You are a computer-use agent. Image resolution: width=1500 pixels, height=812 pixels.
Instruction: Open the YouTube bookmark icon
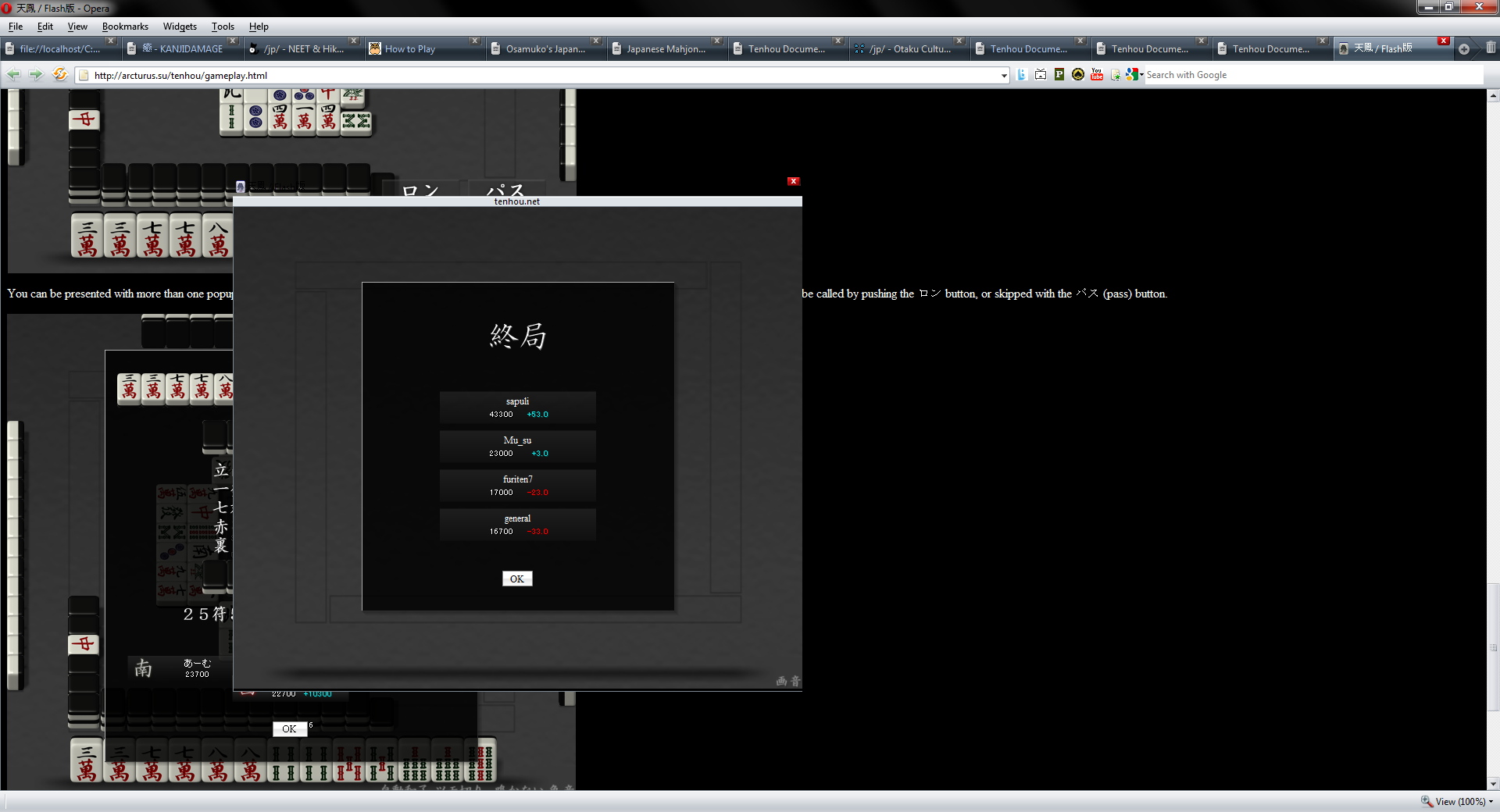[1097, 75]
